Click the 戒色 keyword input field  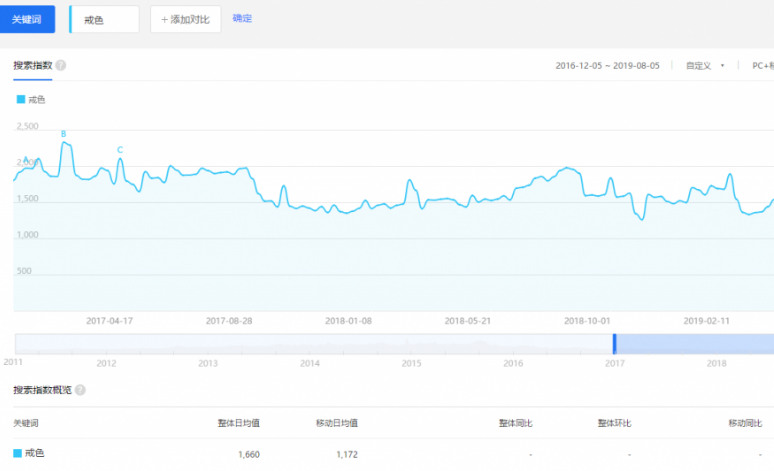pyautogui.click(x=105, y=19)
